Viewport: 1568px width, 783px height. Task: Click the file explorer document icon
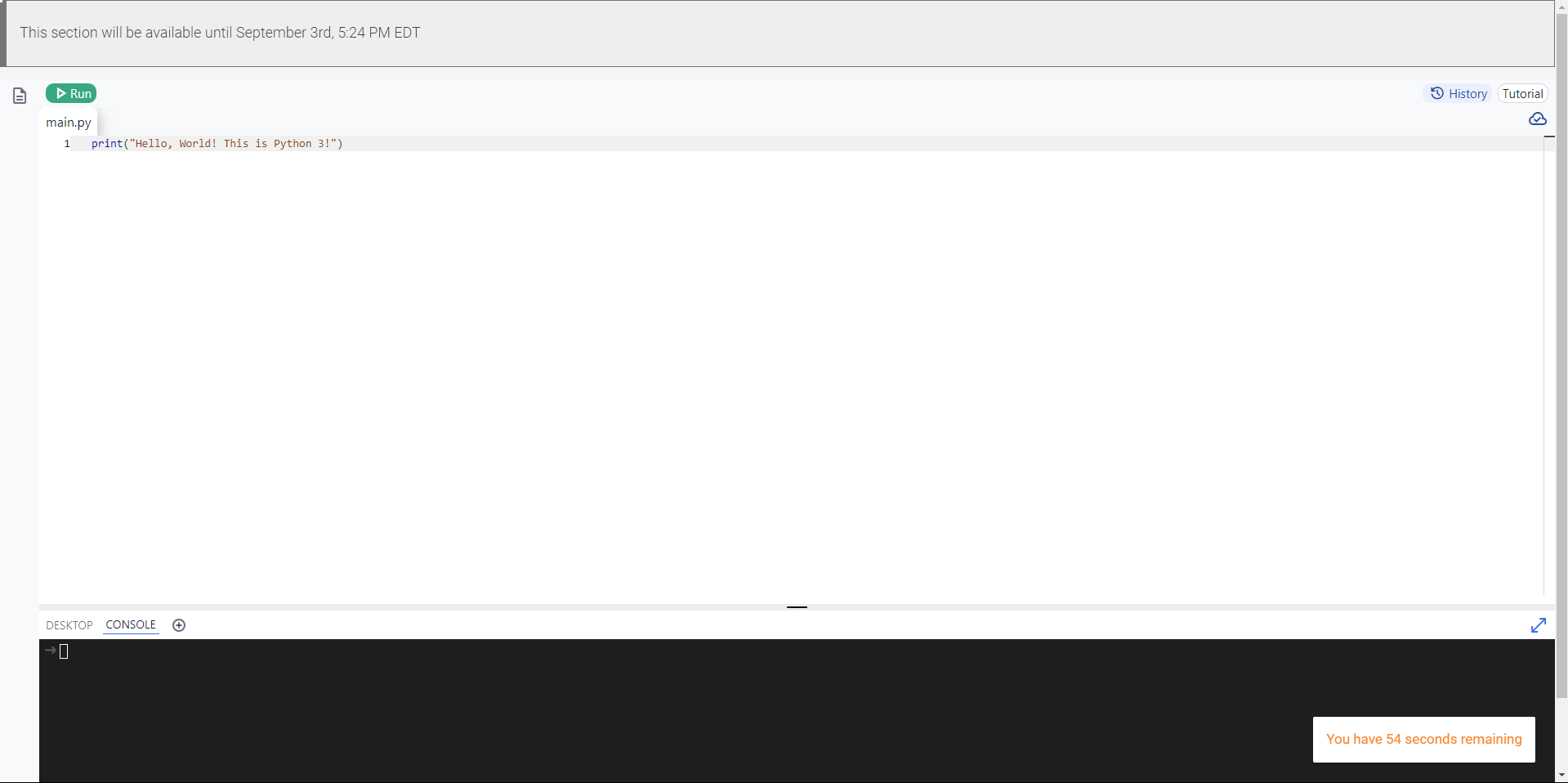[x=20, y=96]
